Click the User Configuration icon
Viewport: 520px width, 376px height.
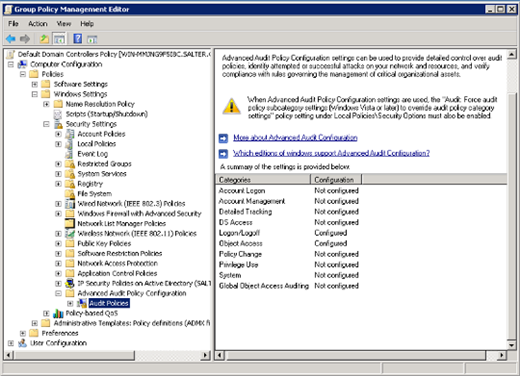(x=22, y=343)
